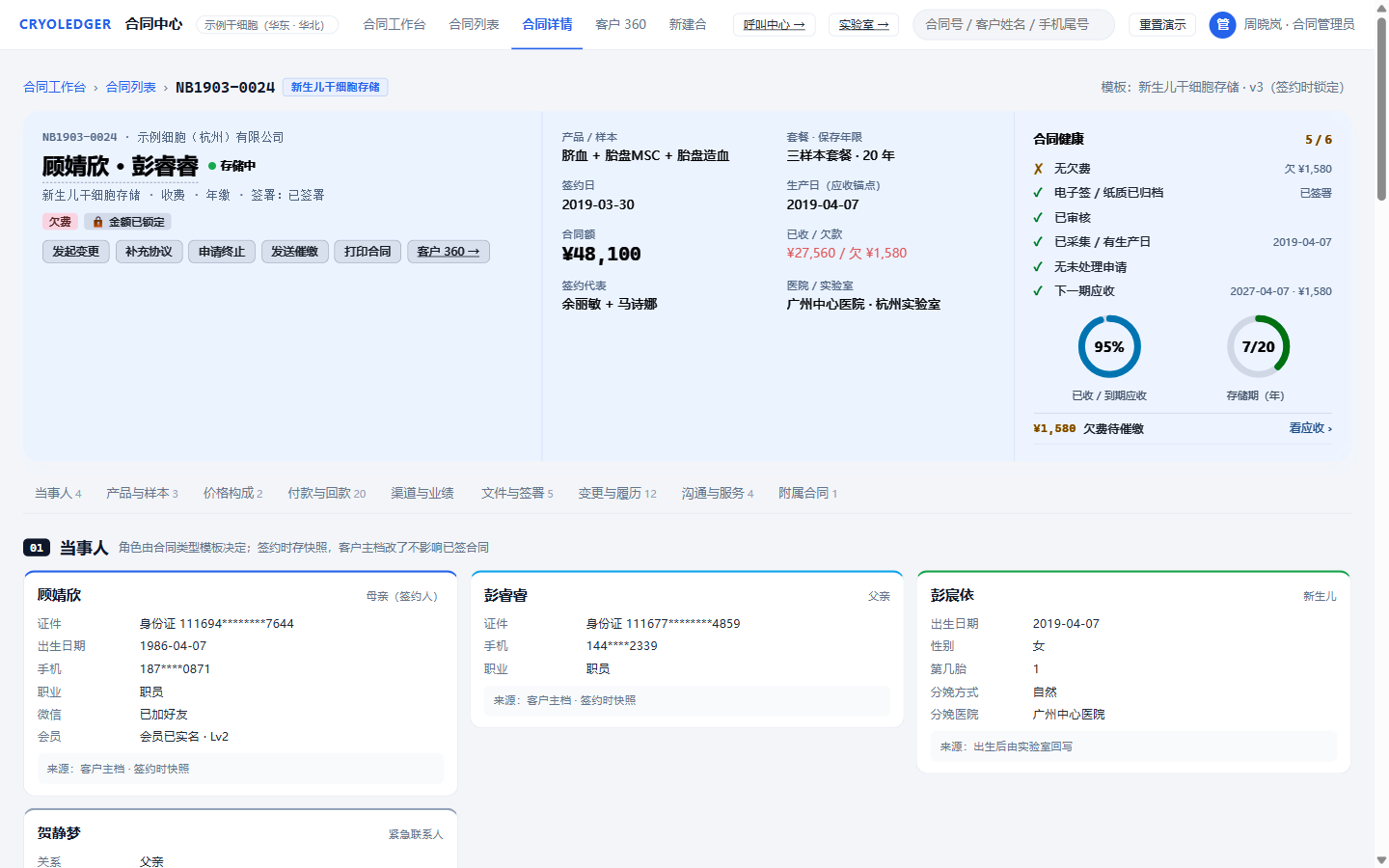Select the 价格构成 tab
Screen dimensions: 1389x868
(x=232, y=493)
